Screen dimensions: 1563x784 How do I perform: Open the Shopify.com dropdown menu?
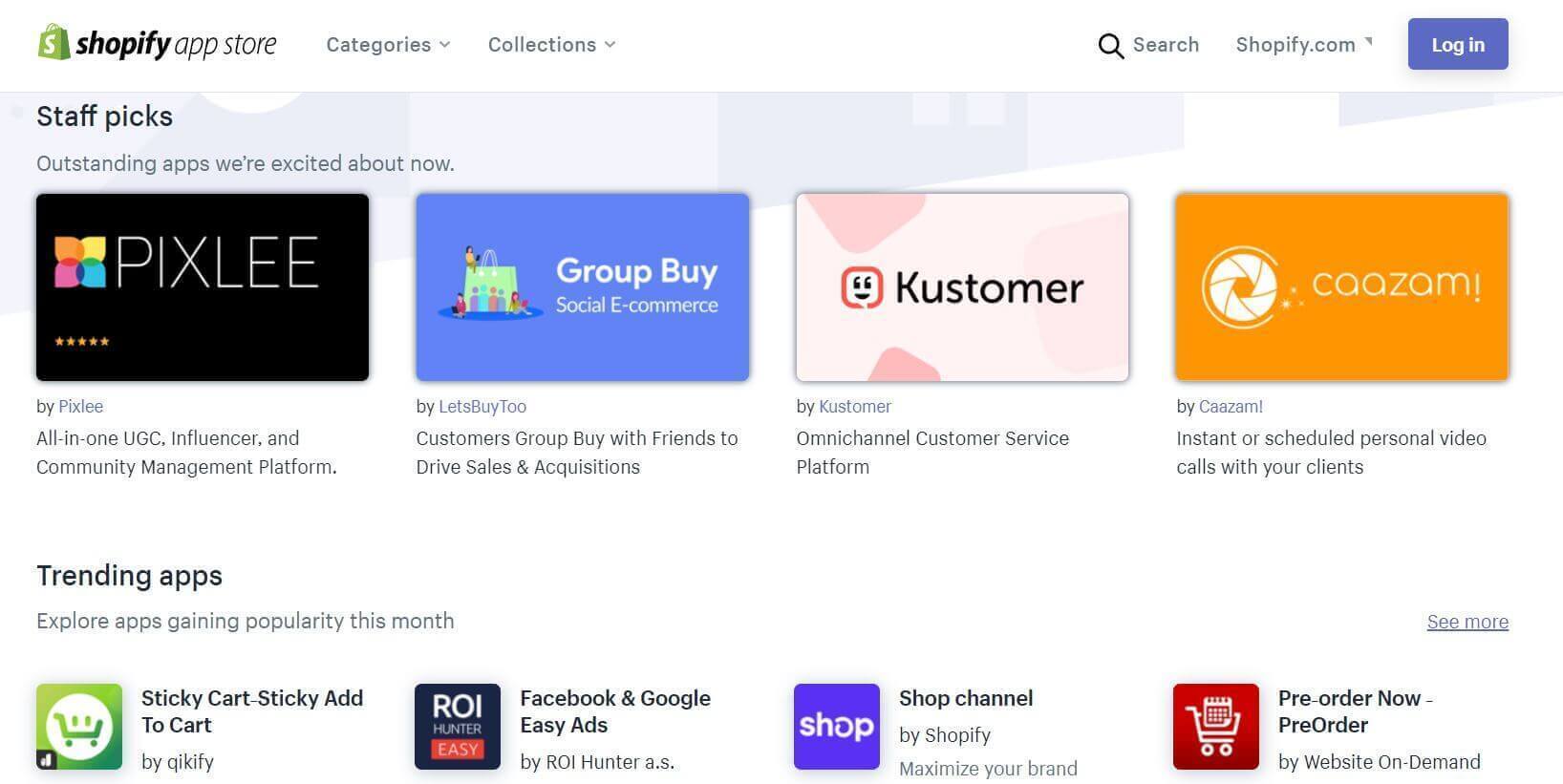pos(1304,45)
